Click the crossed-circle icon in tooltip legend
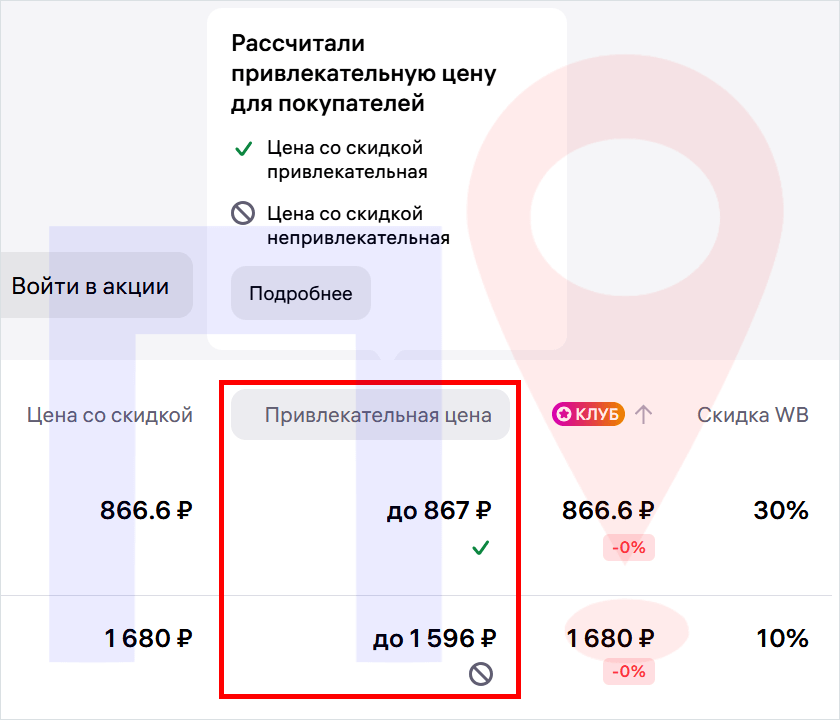 pos(243,213)
